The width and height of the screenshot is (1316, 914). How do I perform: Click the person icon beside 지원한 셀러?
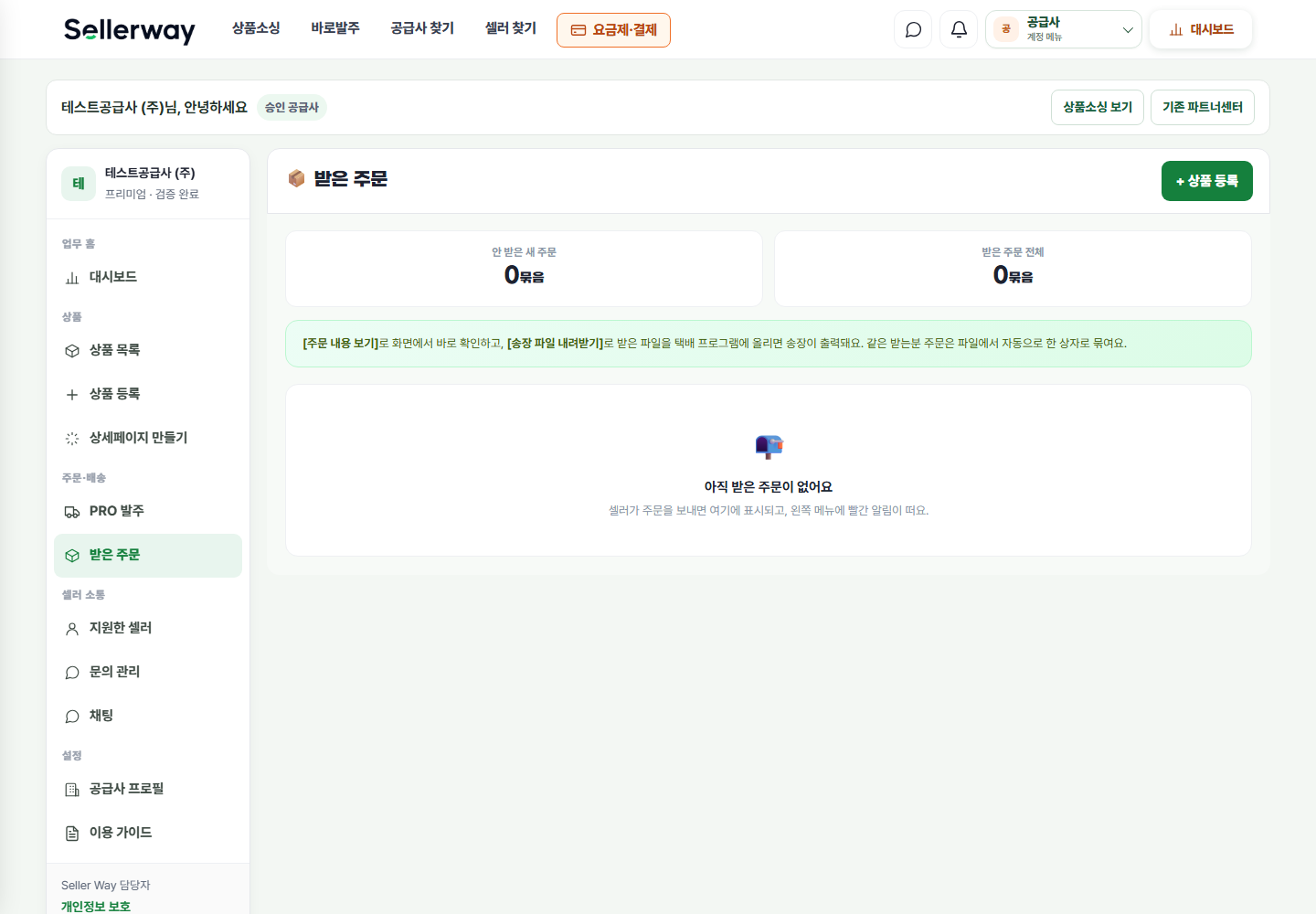pyautogui.click(x=72, y=629)
